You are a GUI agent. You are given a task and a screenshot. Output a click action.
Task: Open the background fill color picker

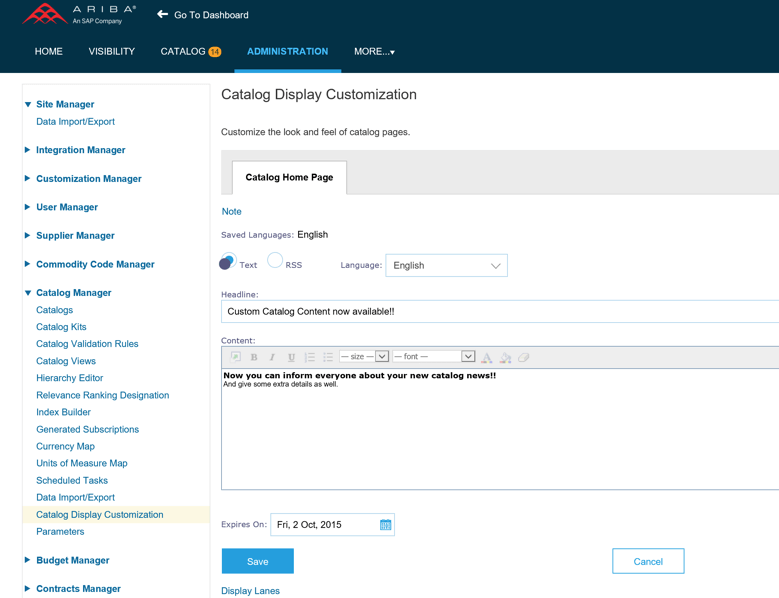[x=505, y=357]
